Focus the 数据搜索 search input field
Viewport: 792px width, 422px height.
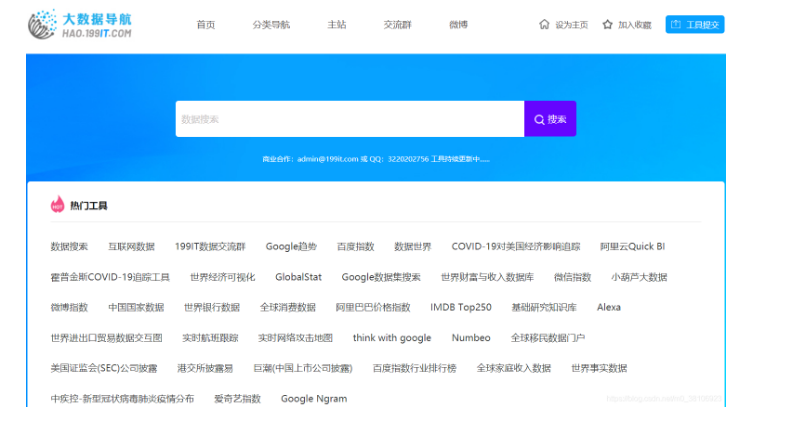tap(350, 119)
